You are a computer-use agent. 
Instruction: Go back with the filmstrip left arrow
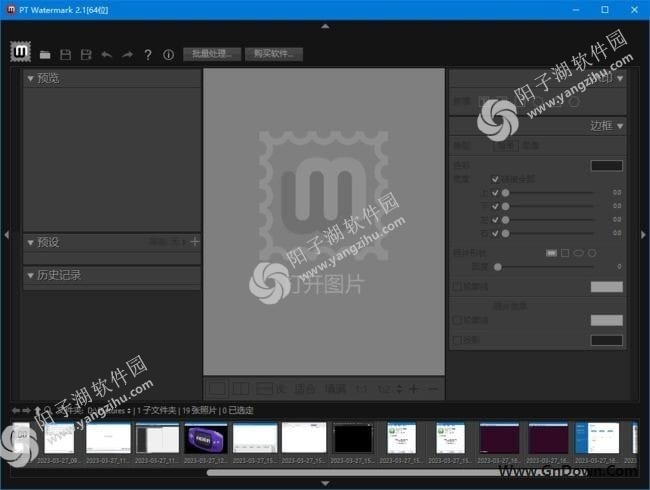[x=16, y=410]
